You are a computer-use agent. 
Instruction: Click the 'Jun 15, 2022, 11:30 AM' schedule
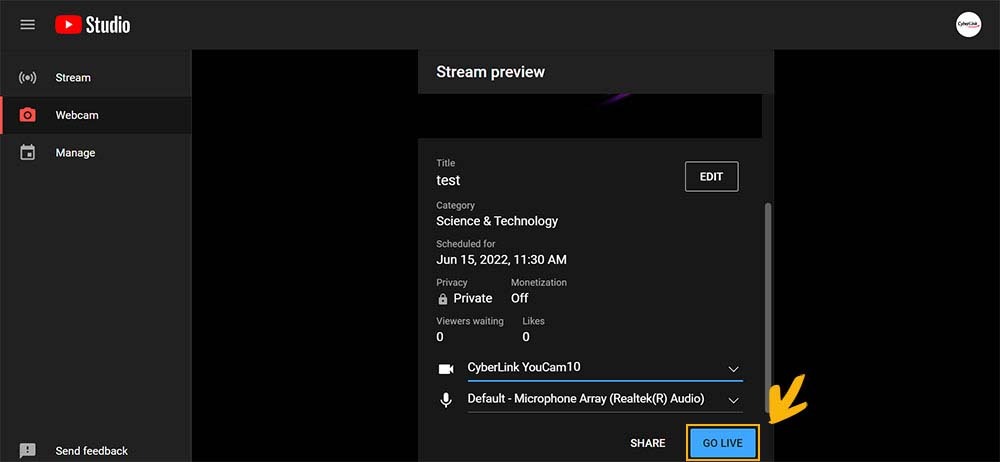(501, 260)
